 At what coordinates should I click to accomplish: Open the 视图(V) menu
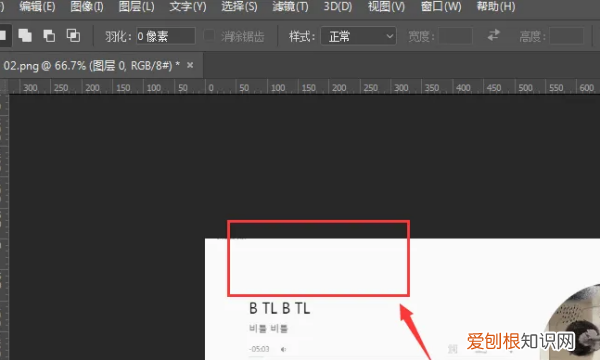pyautogui.click(x=386, y=7)
